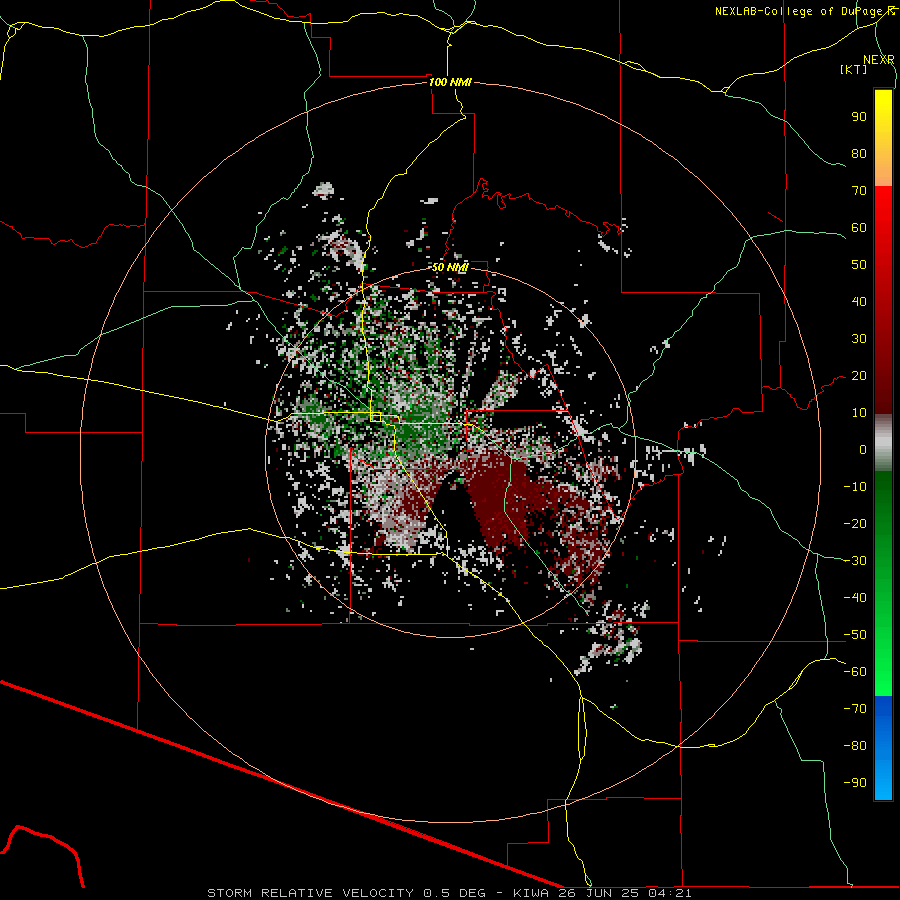Select the -90 value on velocity scale

click(855, 783)
